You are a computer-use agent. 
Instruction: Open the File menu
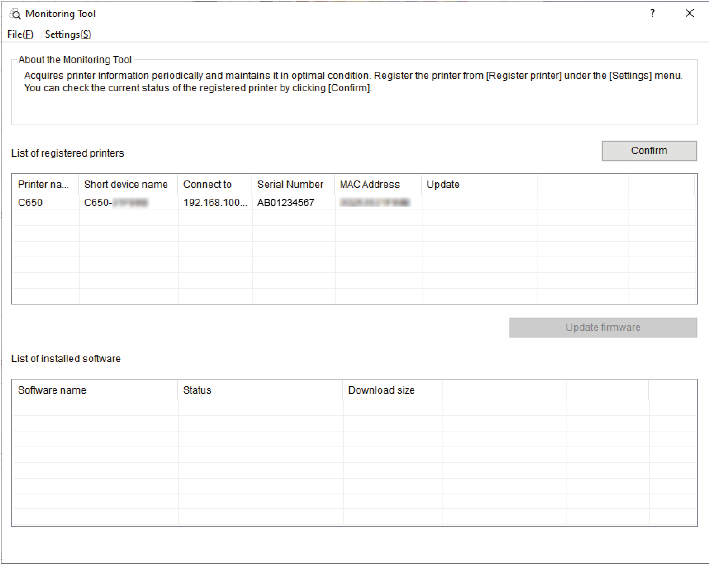(20, 34)
